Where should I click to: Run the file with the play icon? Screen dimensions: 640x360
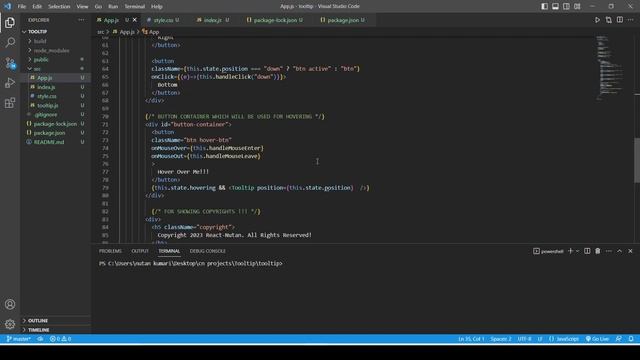point(597,20)
